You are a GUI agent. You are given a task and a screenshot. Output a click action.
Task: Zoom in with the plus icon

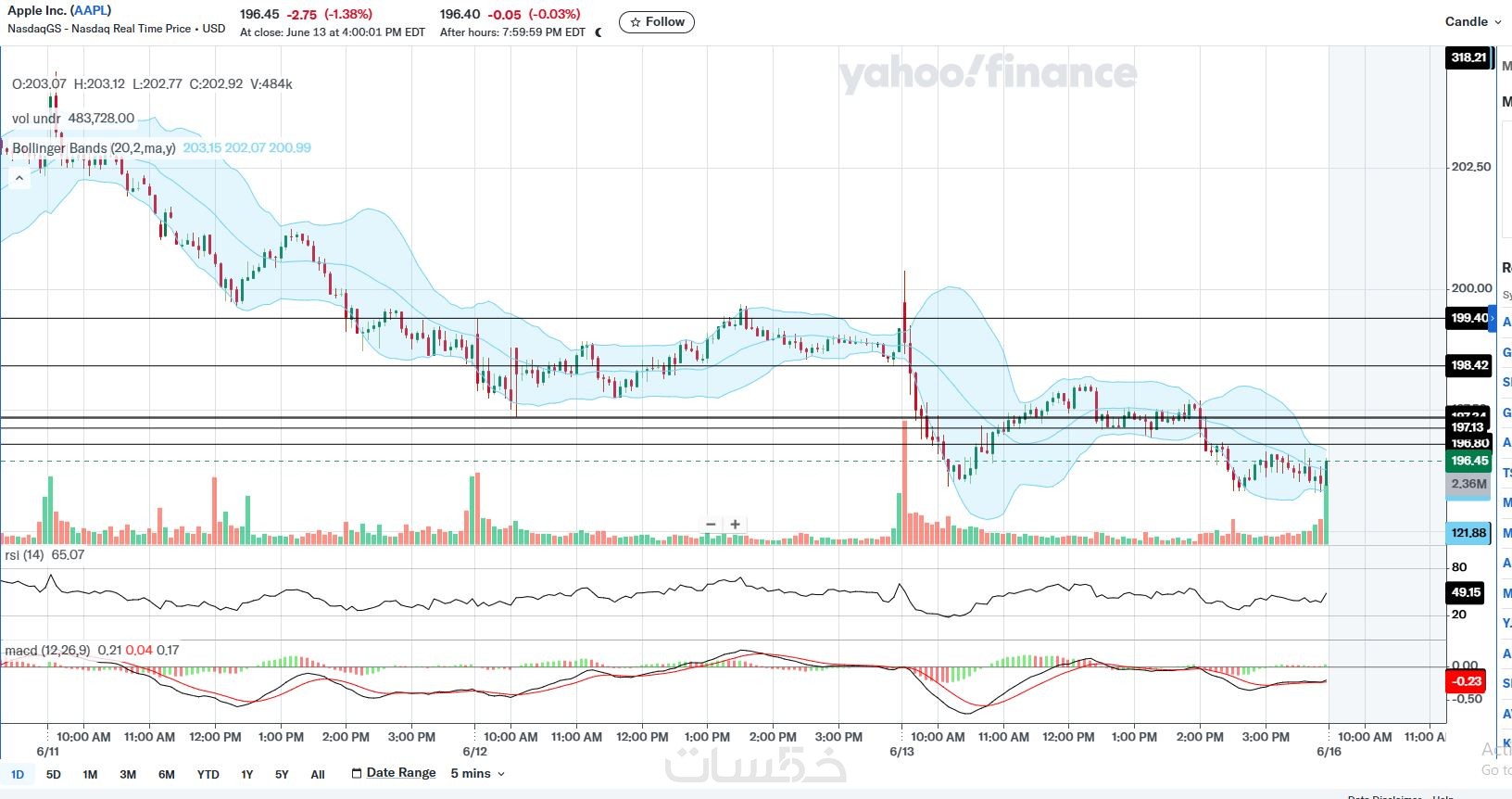(735, 525)
